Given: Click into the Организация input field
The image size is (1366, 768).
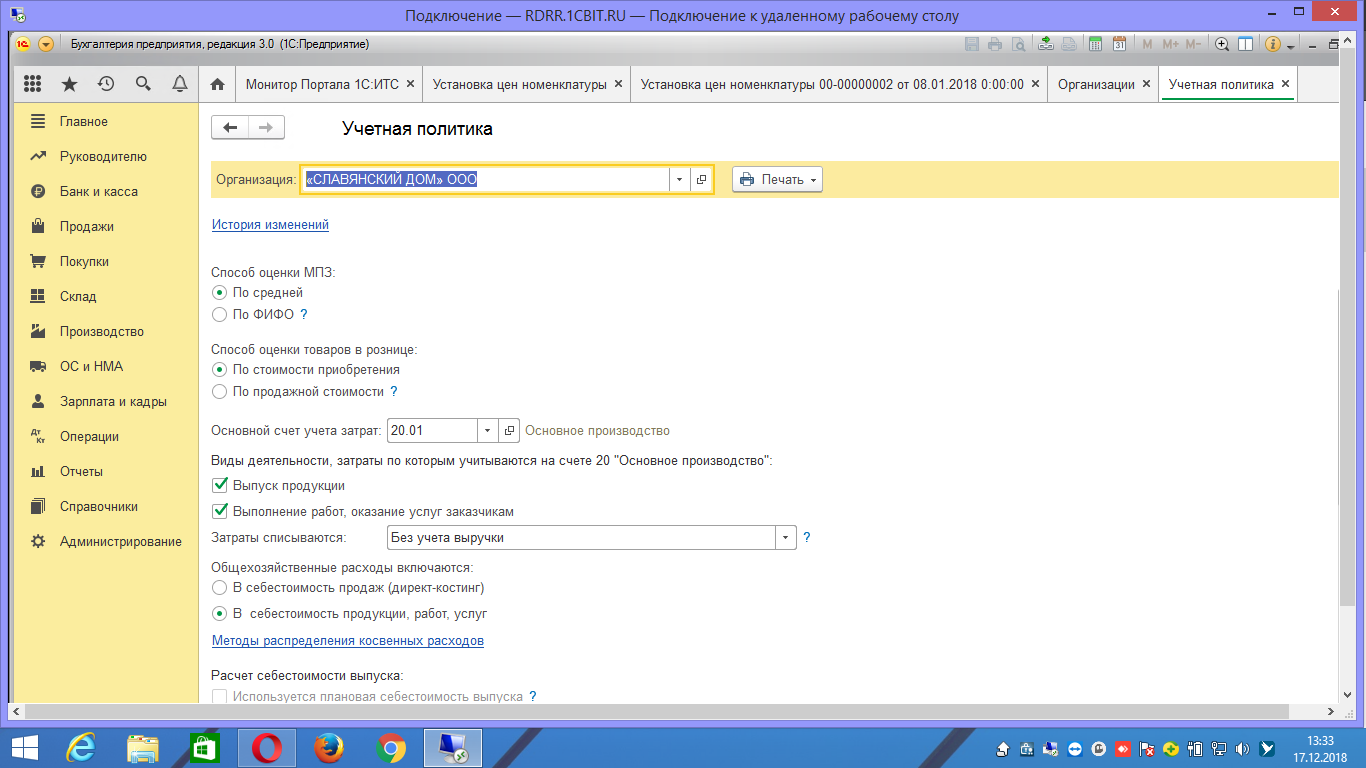Looking at the screenshot, I should (486, 179).
